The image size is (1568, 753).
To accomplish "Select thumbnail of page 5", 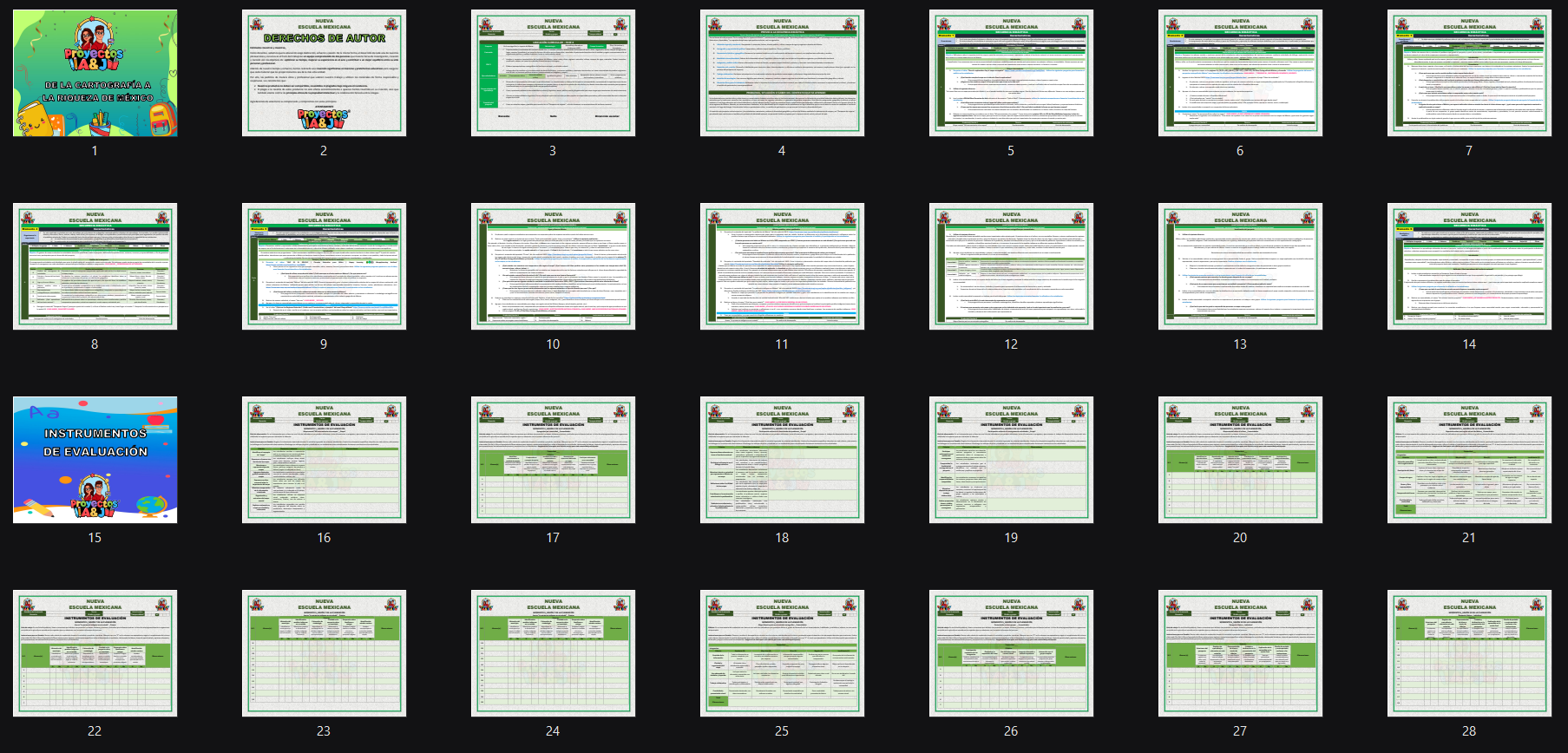I will tap(1011, 73).
